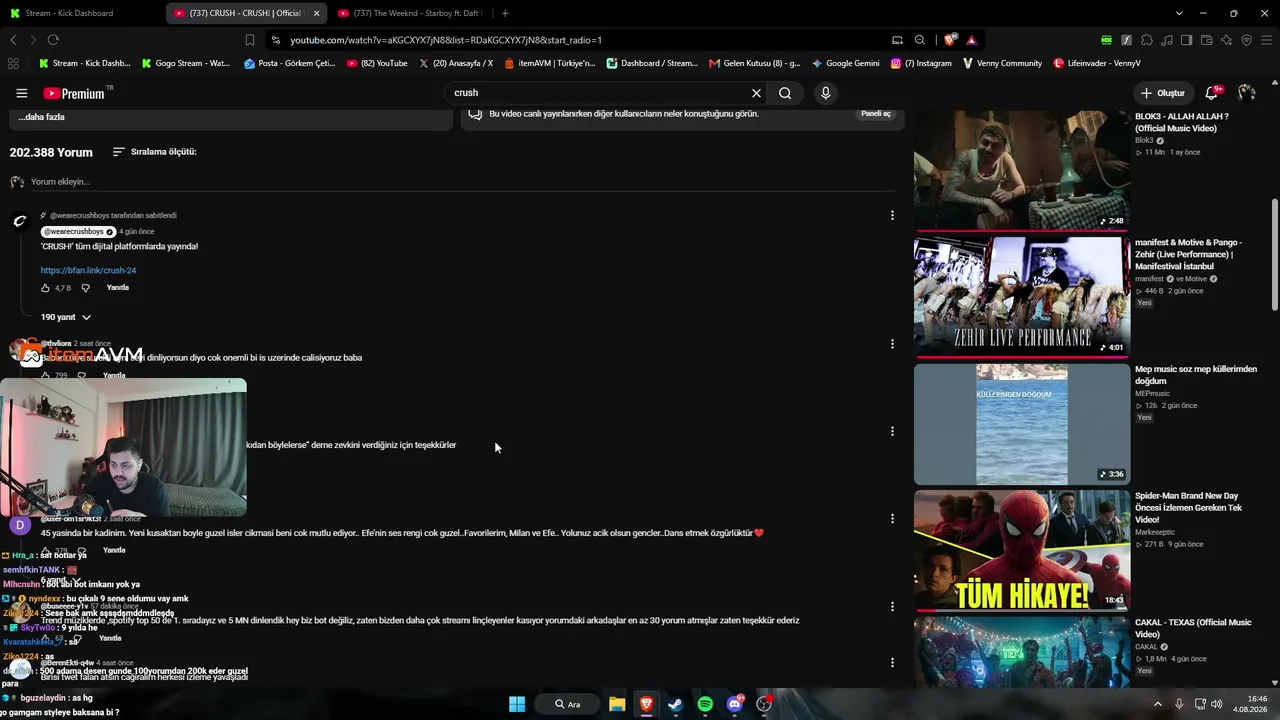This screenshot has width=1280, height=720.
Task: Open browser extensions puzzle icon
Action: [1147, 40]
